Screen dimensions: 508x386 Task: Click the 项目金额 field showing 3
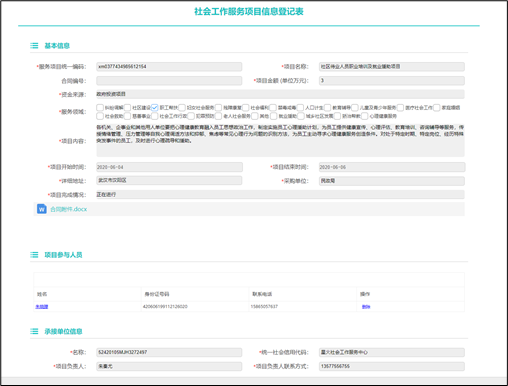click(392, 81)
